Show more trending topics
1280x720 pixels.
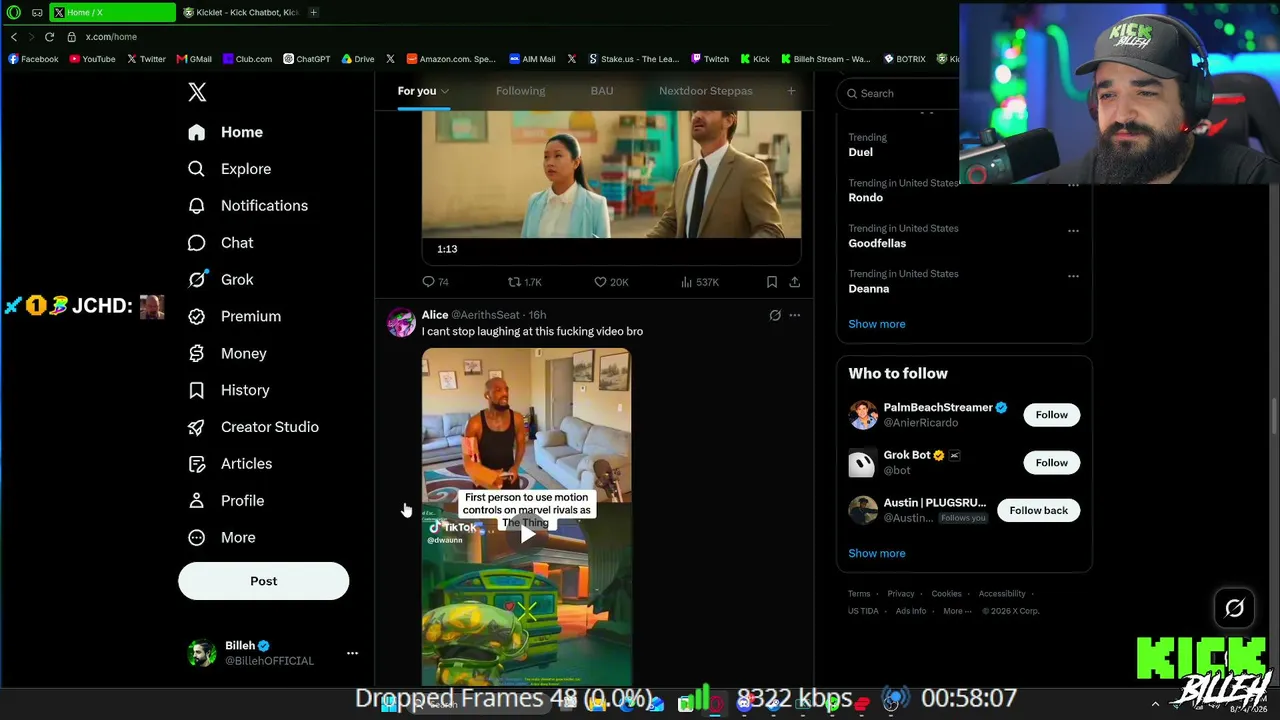(877, 324)
